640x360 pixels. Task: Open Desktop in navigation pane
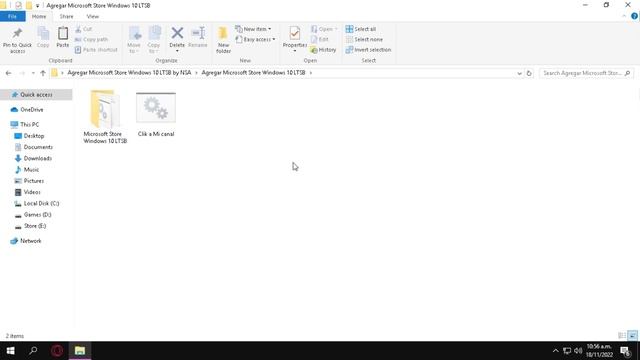(33, 136)
